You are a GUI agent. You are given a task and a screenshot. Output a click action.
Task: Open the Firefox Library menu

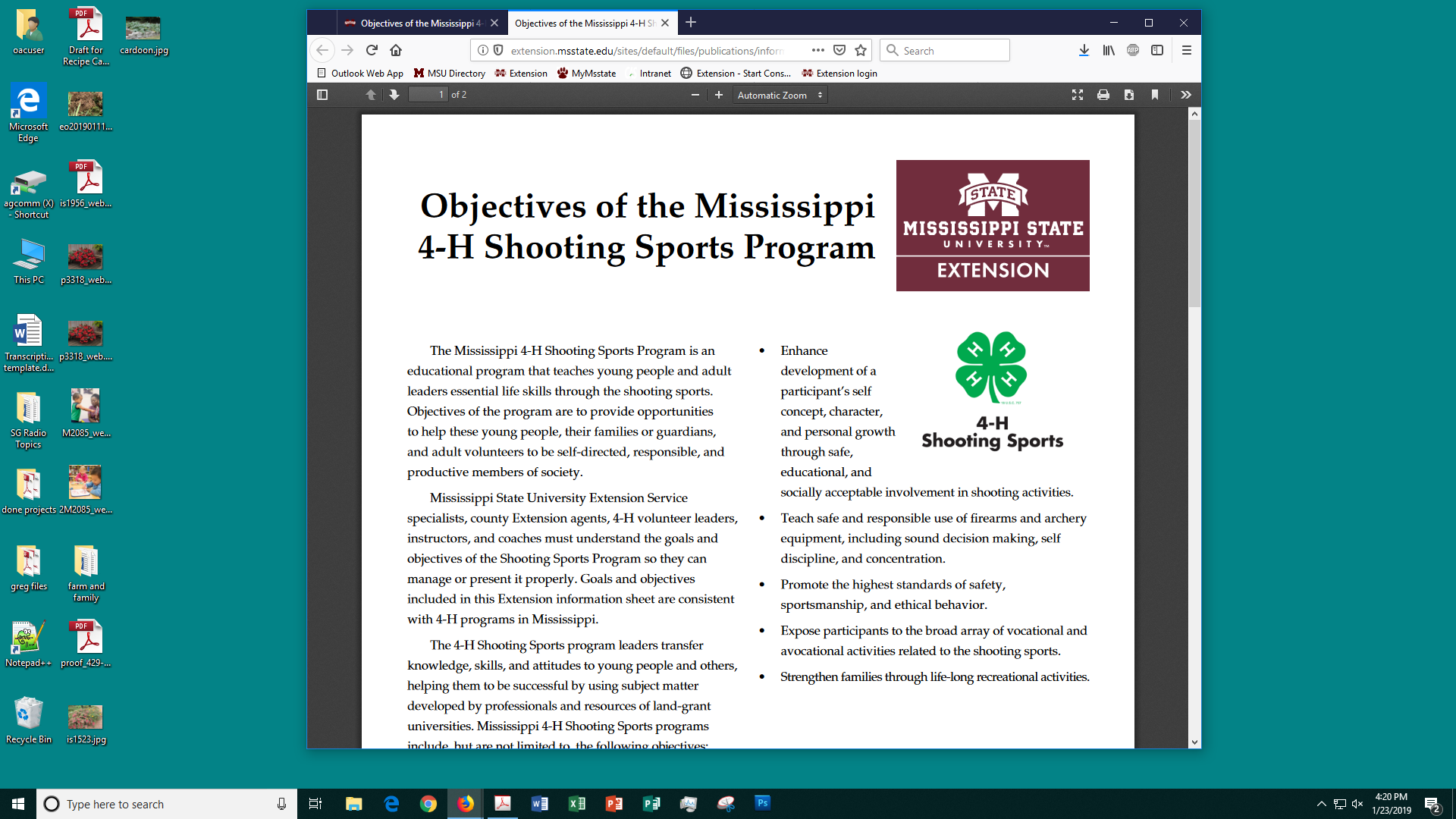(x=1109, y=50)
